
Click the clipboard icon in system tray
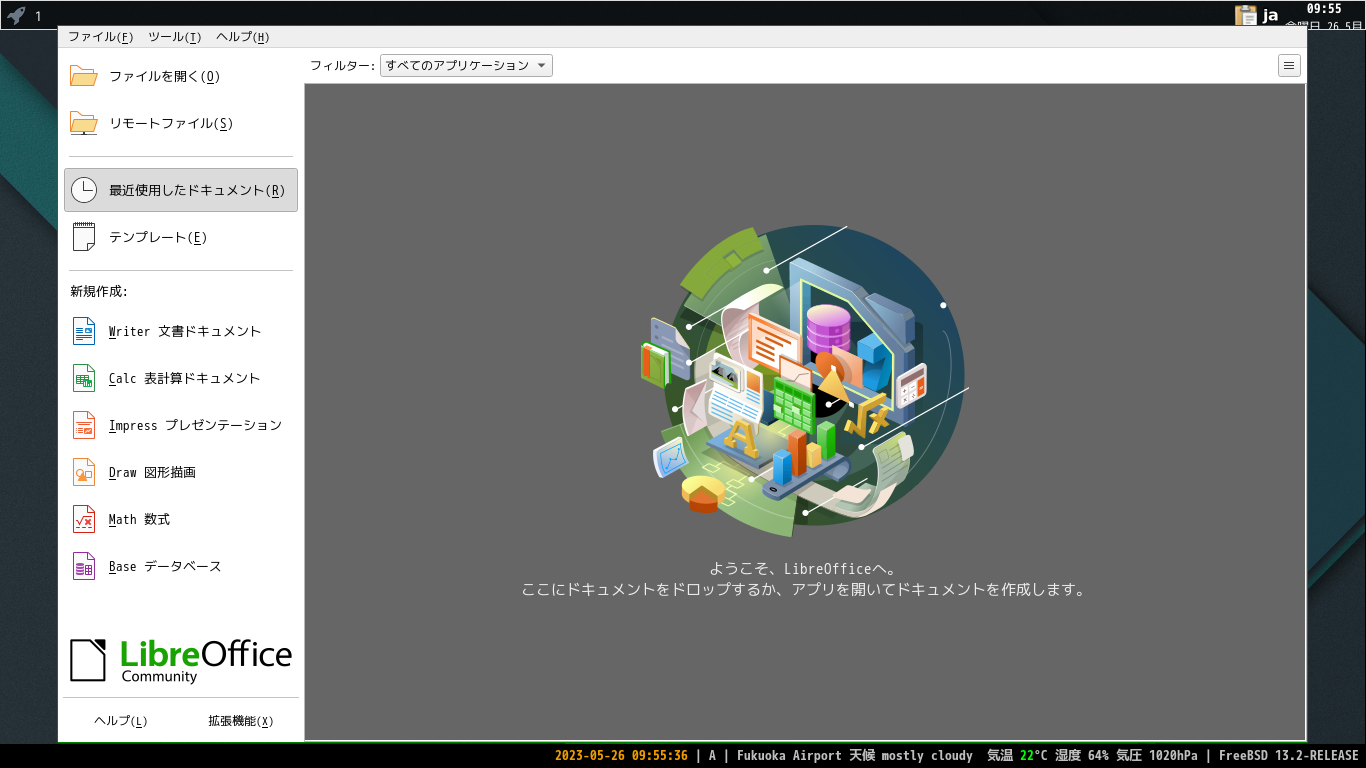1245,15
